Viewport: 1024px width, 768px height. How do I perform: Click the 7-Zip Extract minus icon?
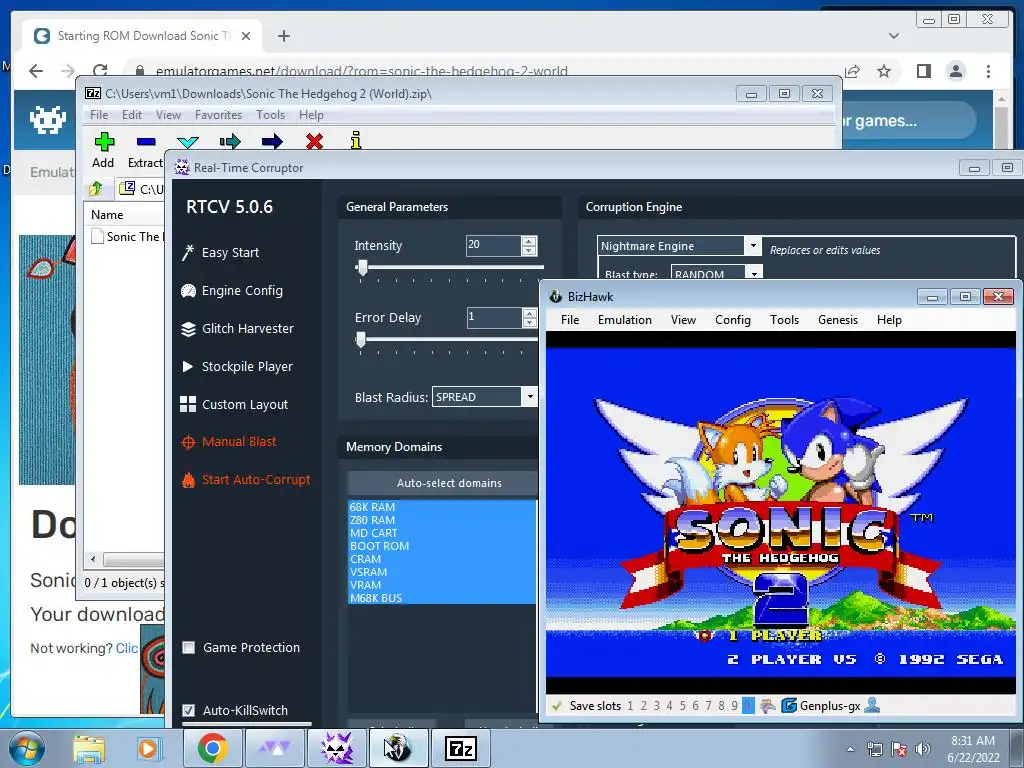146,142
